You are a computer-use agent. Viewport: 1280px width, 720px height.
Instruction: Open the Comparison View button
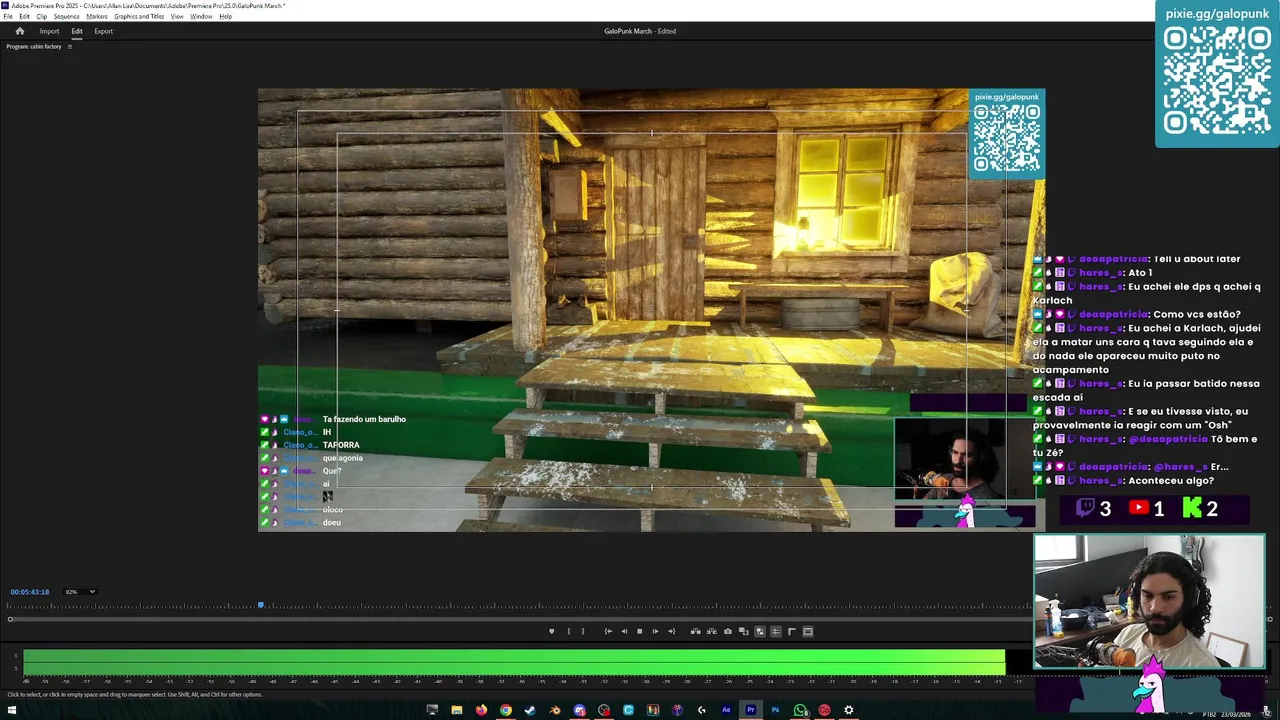coord(743,631)
